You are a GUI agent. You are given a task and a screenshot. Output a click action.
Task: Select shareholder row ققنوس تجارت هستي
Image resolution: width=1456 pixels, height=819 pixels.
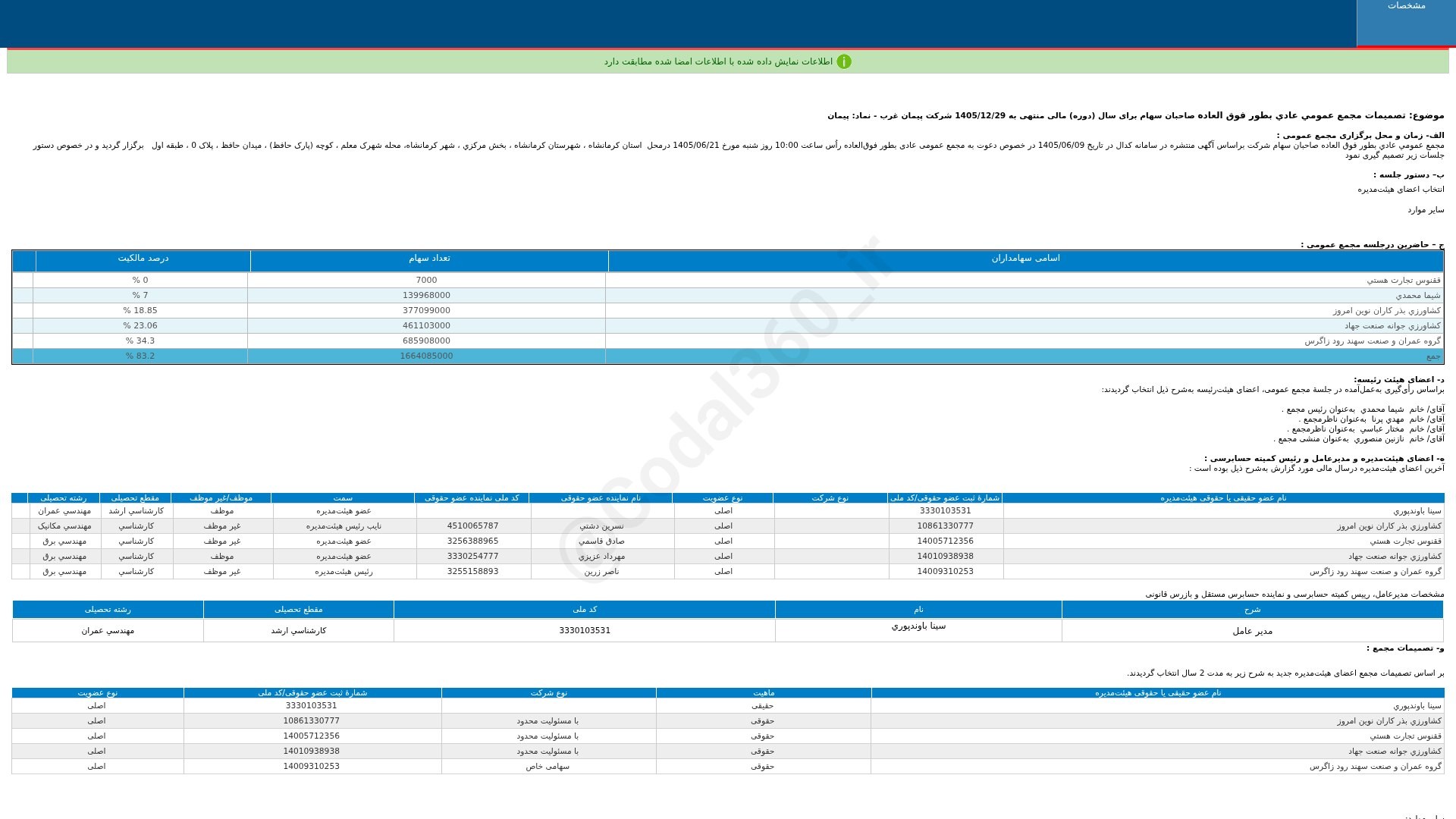click(728, 281)
